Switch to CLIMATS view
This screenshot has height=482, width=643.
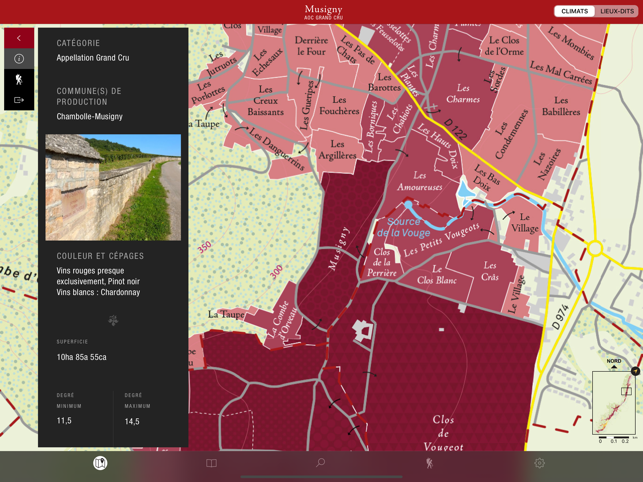click(575, 11)
